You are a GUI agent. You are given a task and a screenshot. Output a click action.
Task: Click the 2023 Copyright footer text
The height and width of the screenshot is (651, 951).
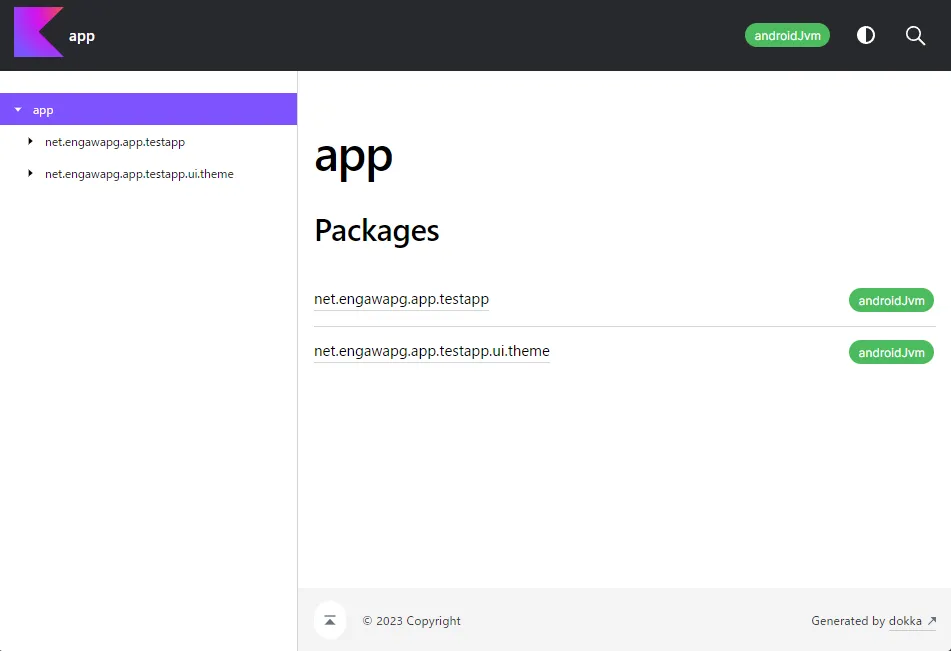pyautogui.click(x=411, y=621)
